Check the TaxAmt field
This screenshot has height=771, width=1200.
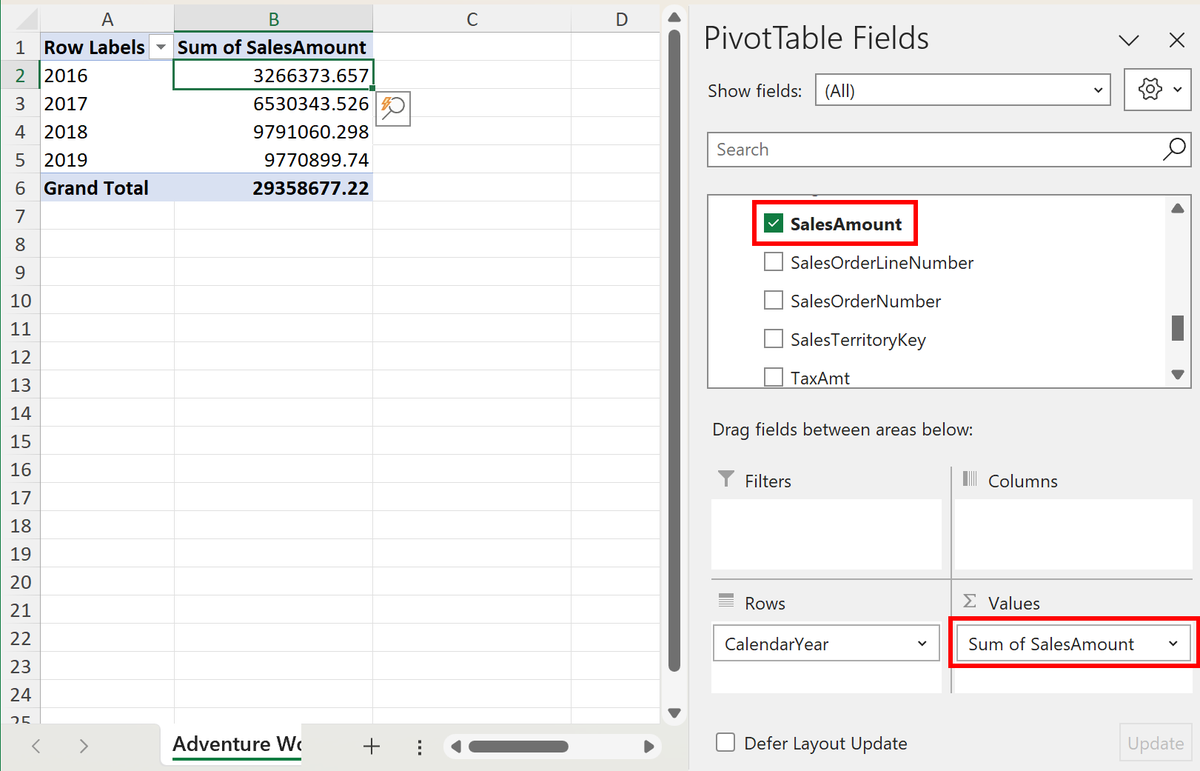pos(773,377)
